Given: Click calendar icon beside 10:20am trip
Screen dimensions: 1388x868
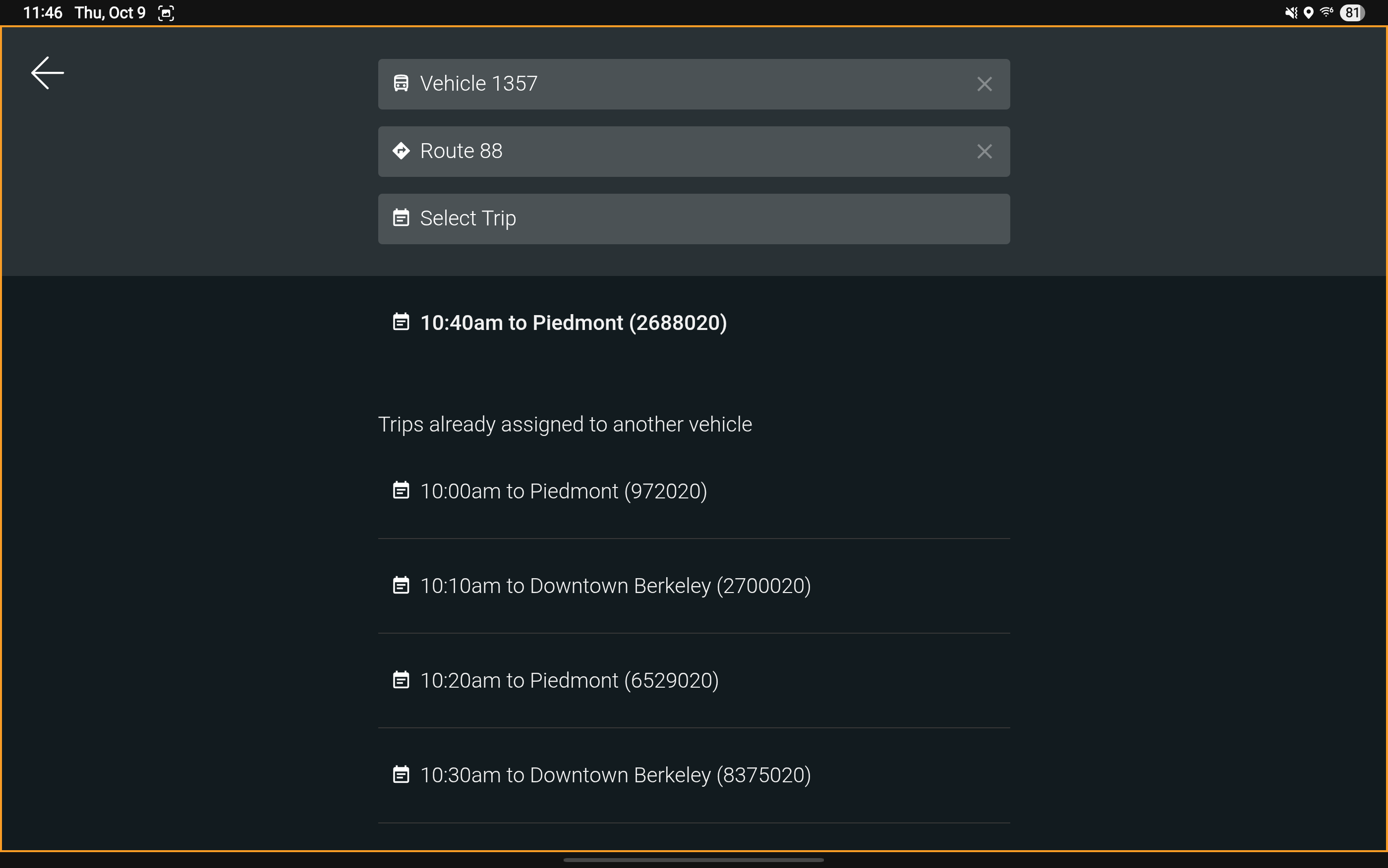Looking at the screenshot, I should pos(401,680).
